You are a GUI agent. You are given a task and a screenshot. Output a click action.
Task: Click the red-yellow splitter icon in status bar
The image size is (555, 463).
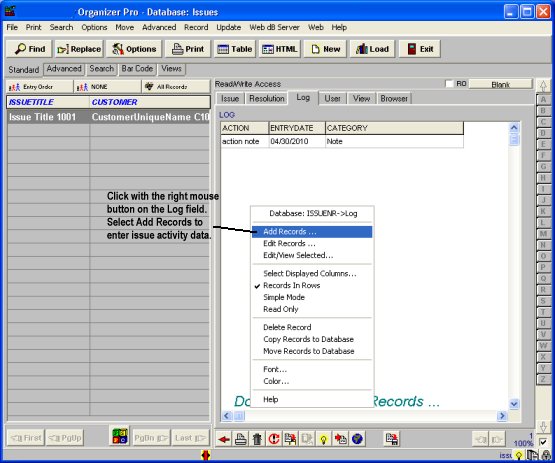(x=206, y=455)
